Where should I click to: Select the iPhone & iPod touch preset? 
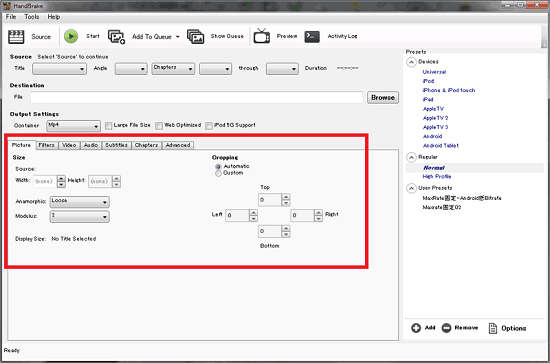click(x=449, y=90)
